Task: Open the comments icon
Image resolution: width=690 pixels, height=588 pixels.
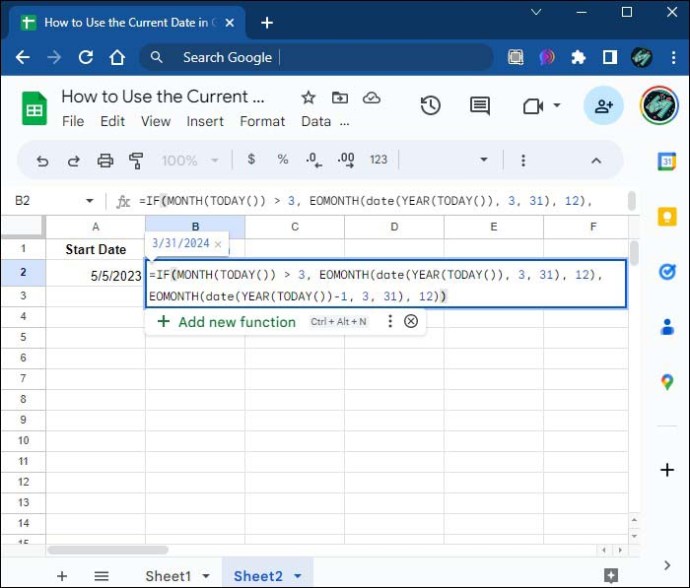Action: point(480,106)
